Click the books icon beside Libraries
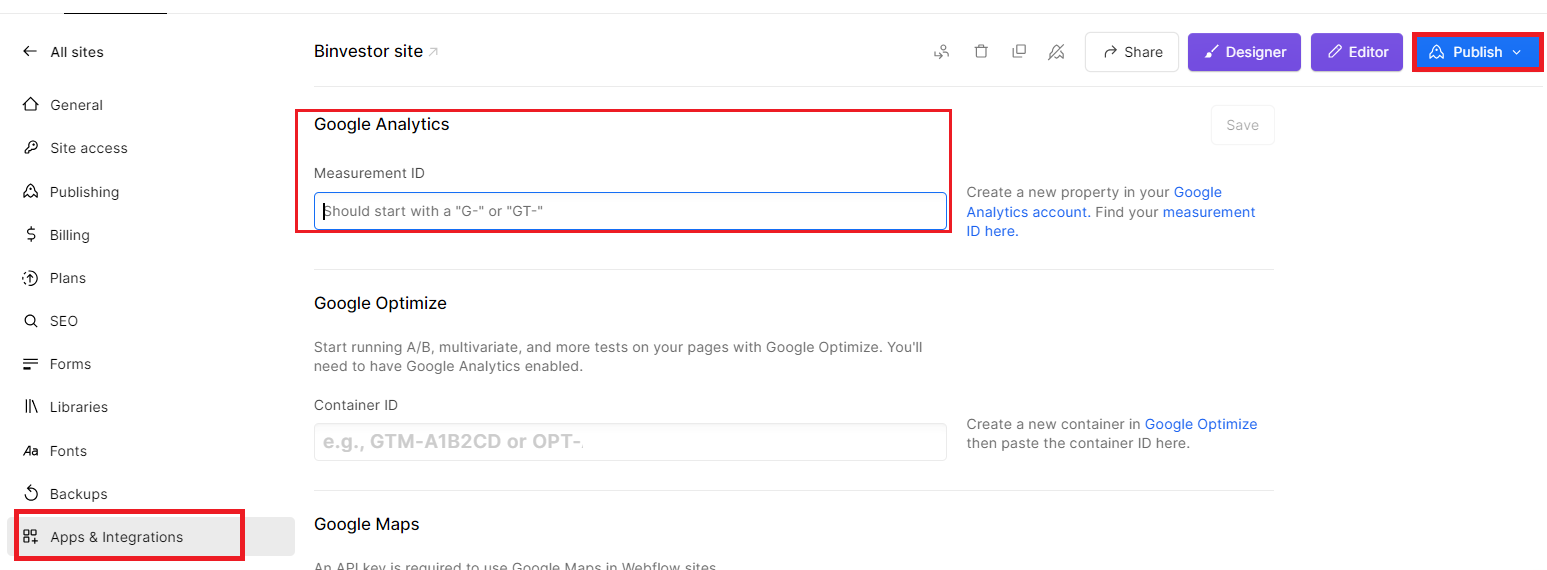The height and width of the screenshot is (570, 1547). pos(31,407)
